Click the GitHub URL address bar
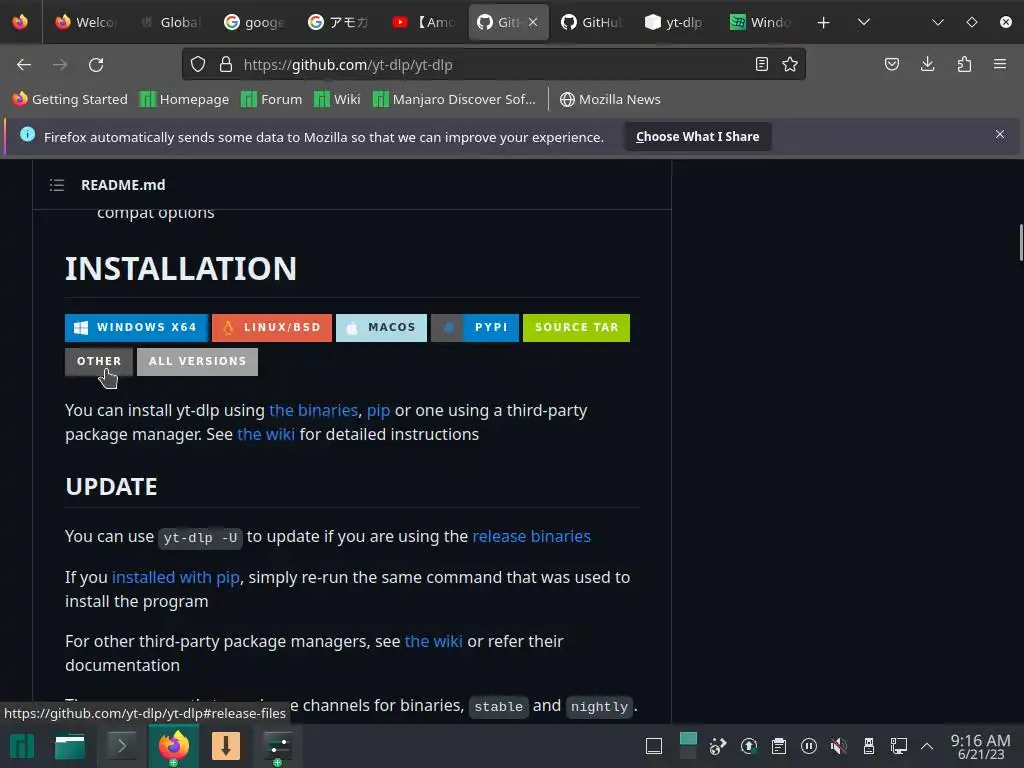Screen dimensions: 1024x768 (x=494, y=65)
